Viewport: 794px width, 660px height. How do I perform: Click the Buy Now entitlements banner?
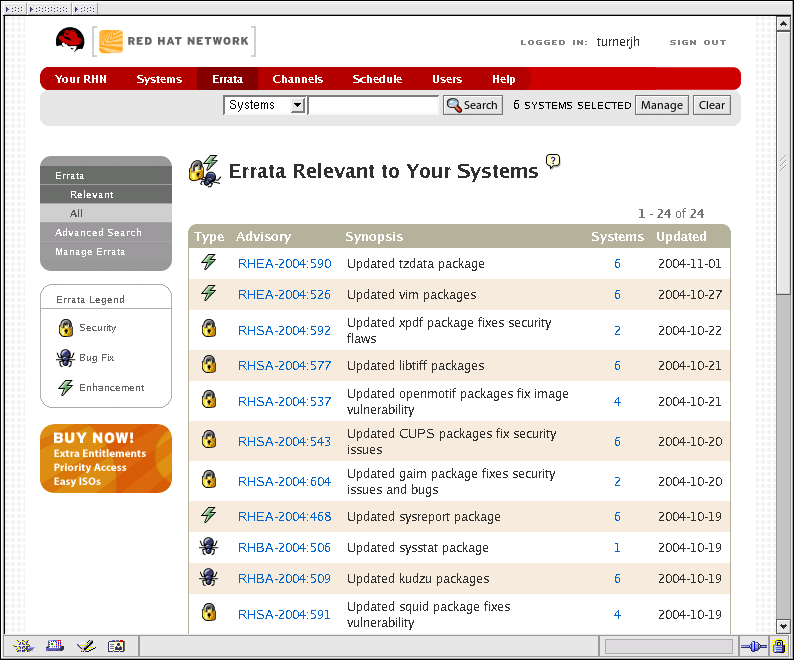pyautogui.click(x=106, y=458)
